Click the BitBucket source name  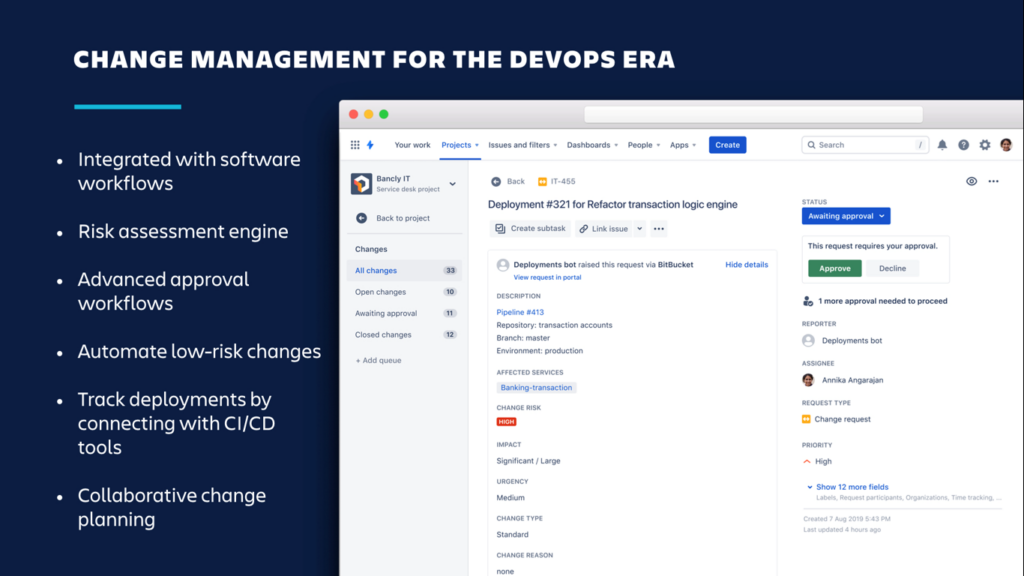tap(675, 264)
